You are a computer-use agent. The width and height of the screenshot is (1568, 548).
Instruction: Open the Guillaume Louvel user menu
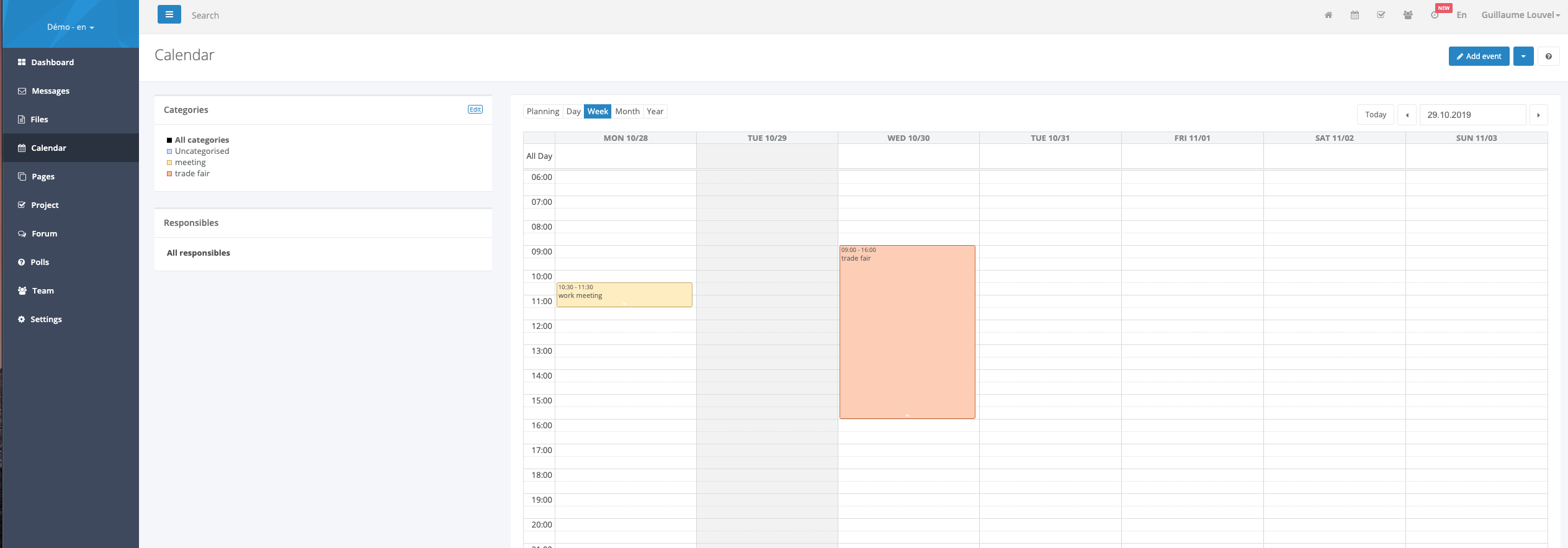coord(1520,15)
